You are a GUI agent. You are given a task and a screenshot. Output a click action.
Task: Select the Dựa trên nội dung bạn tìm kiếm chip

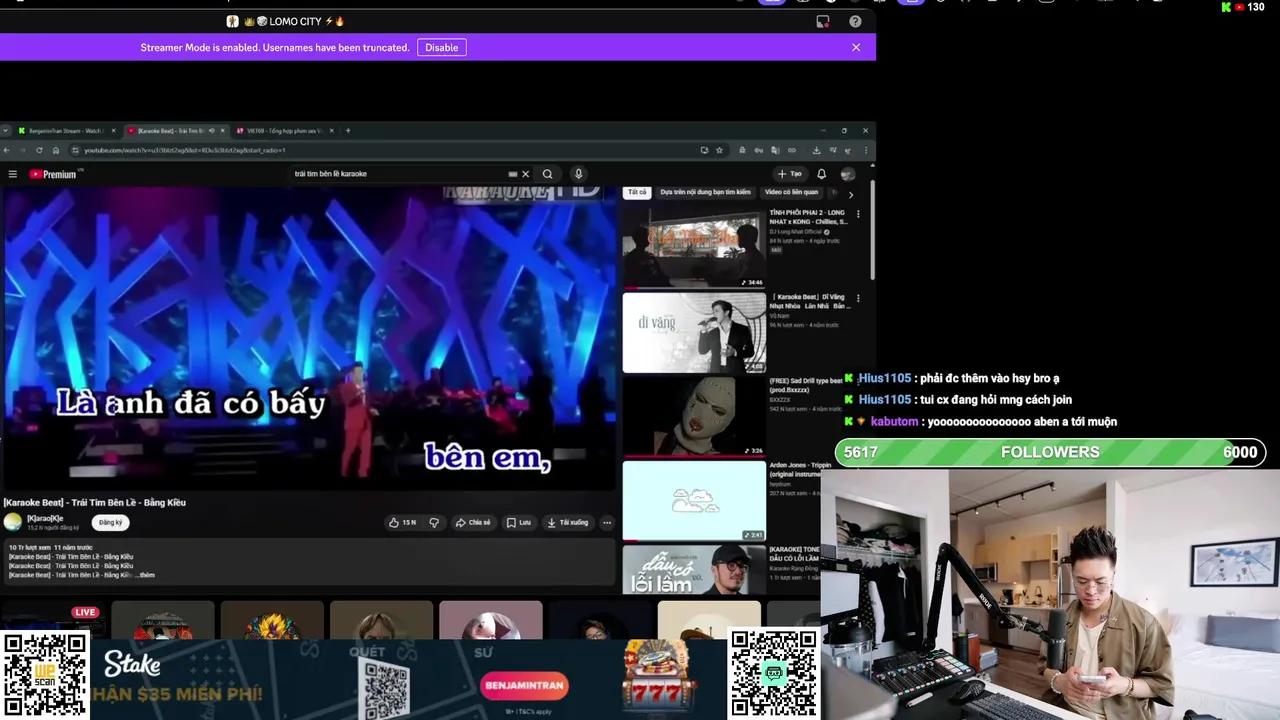(x=705, y=192)
